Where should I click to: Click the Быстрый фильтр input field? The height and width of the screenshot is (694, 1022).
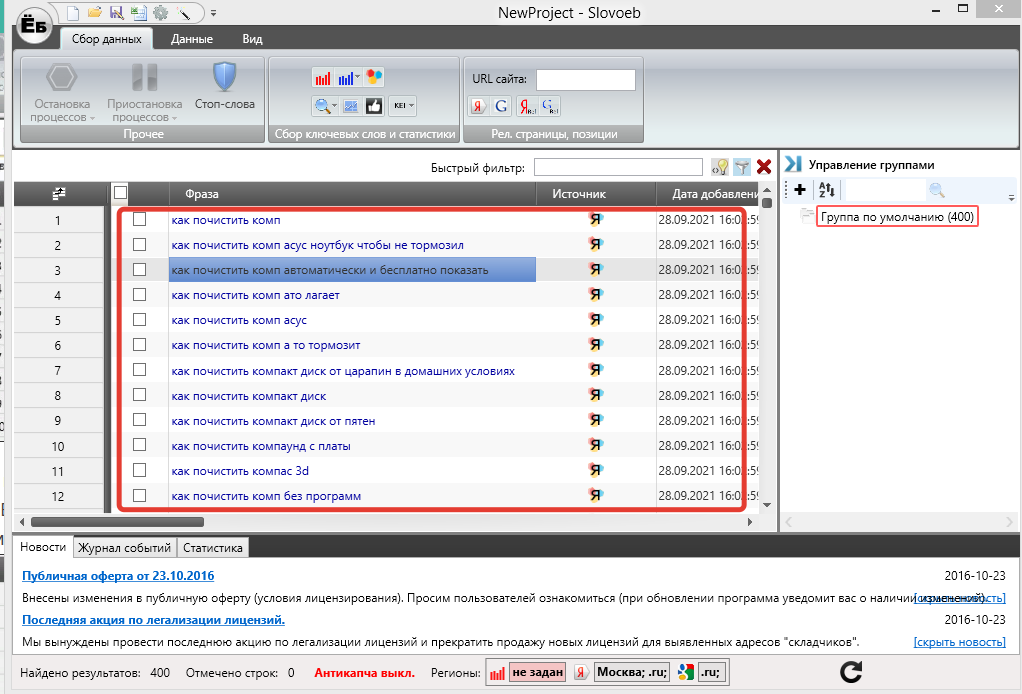point(618,167)
